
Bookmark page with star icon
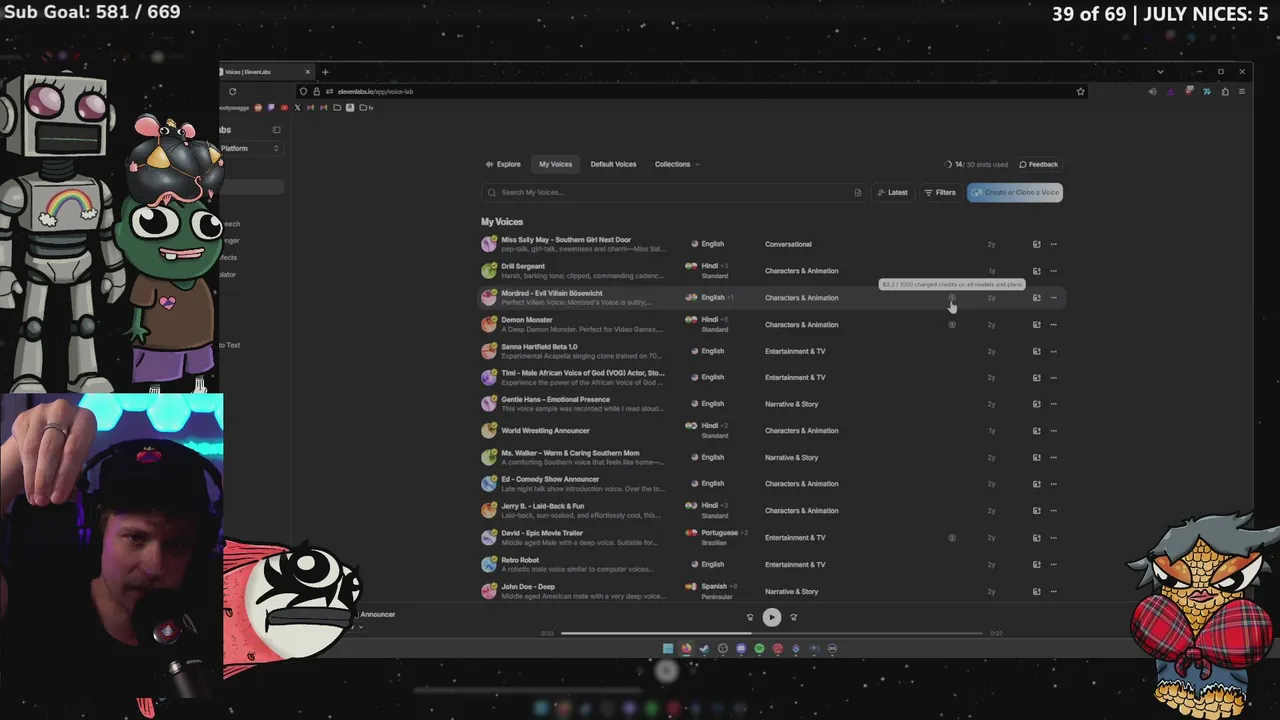click(1080, 91)
